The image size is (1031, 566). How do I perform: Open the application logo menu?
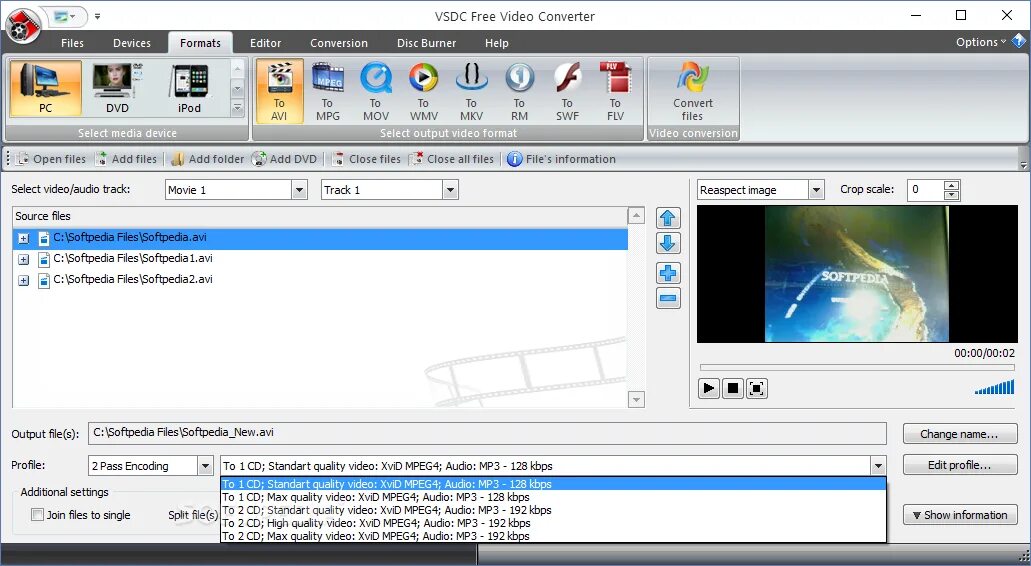tap(23, 25)
